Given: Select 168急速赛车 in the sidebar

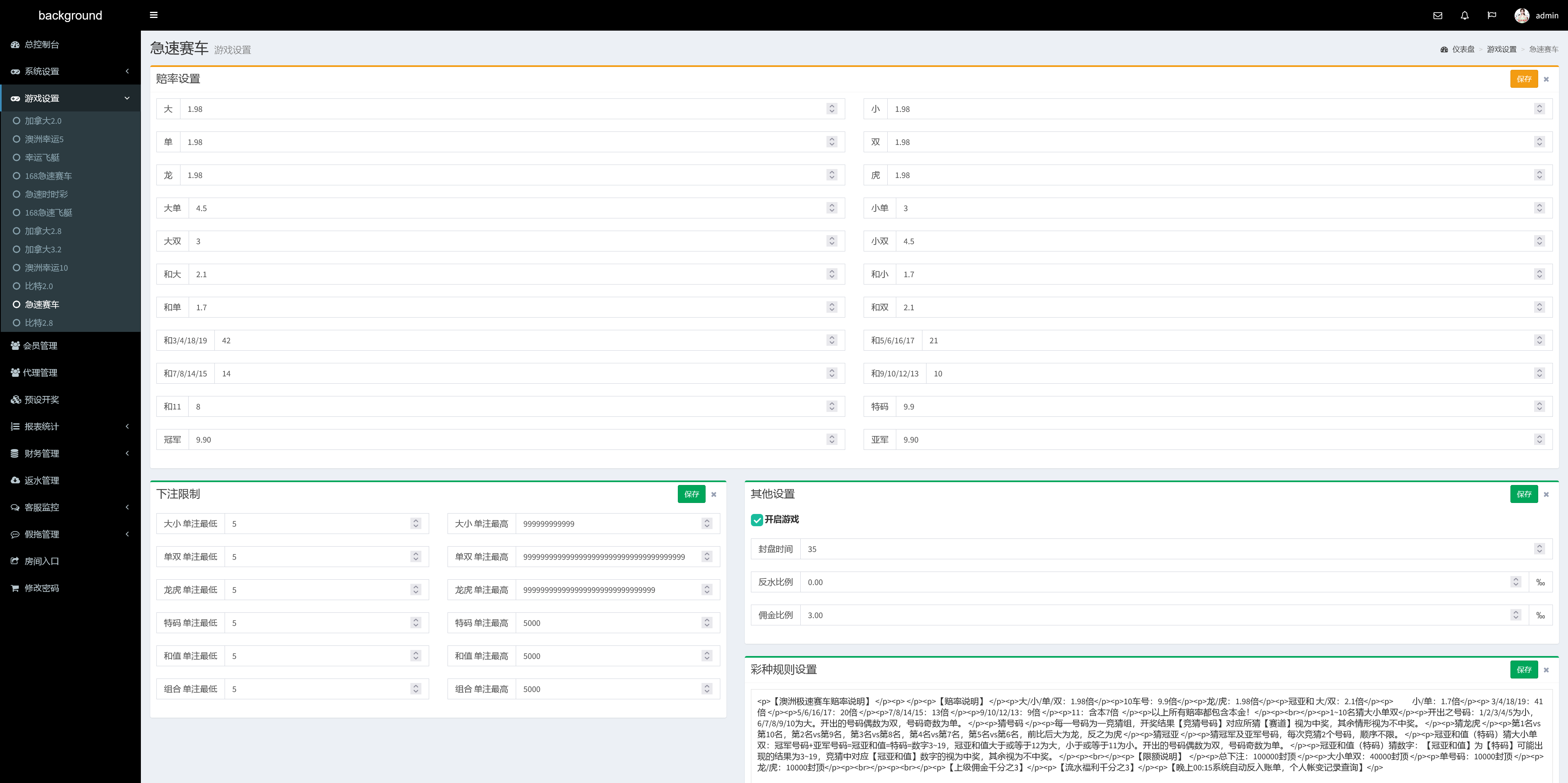Looking at the screenshot, I should pyautogui.click(x=48, y=176).
